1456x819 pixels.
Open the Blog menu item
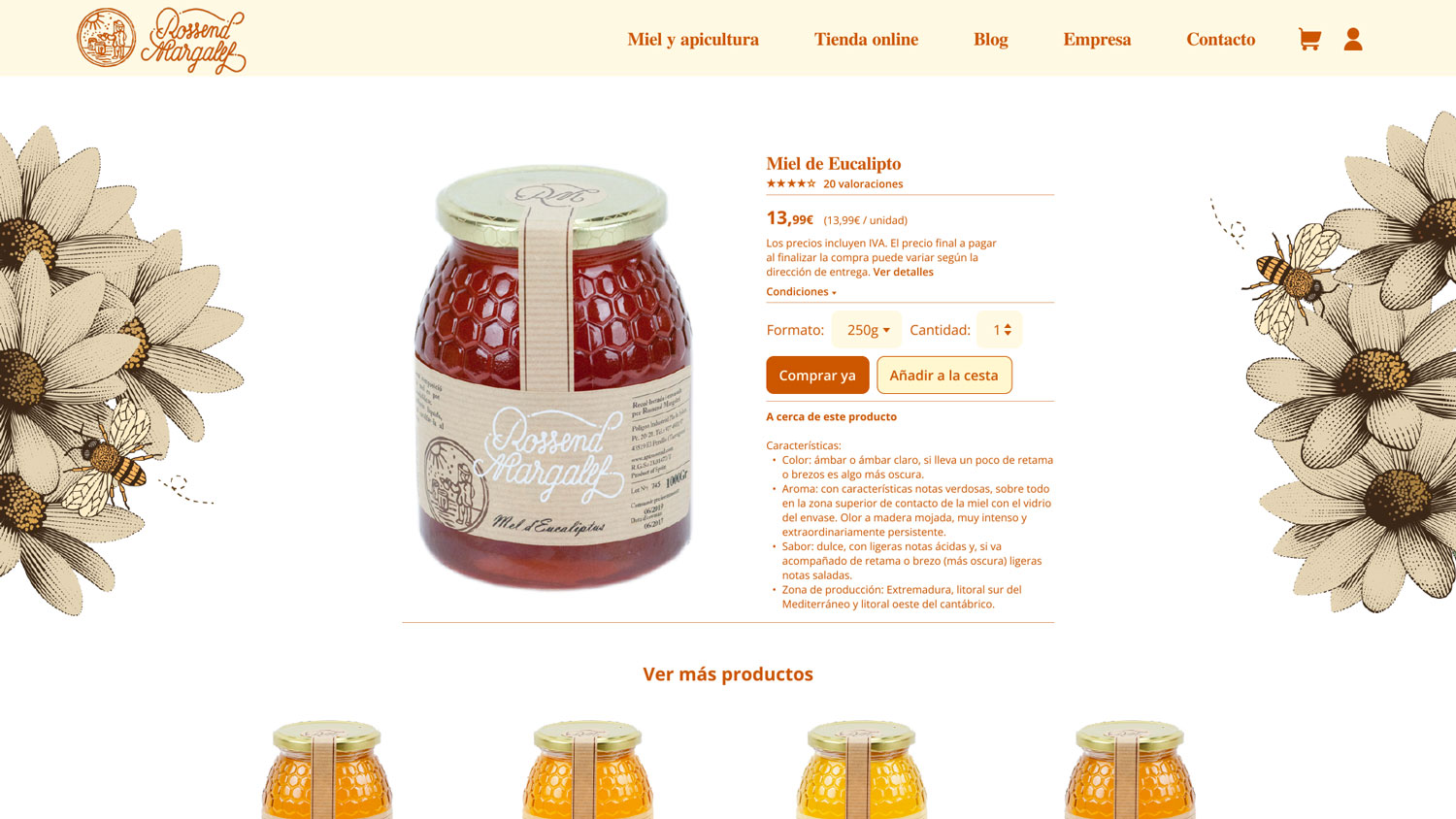pos(991,40)
